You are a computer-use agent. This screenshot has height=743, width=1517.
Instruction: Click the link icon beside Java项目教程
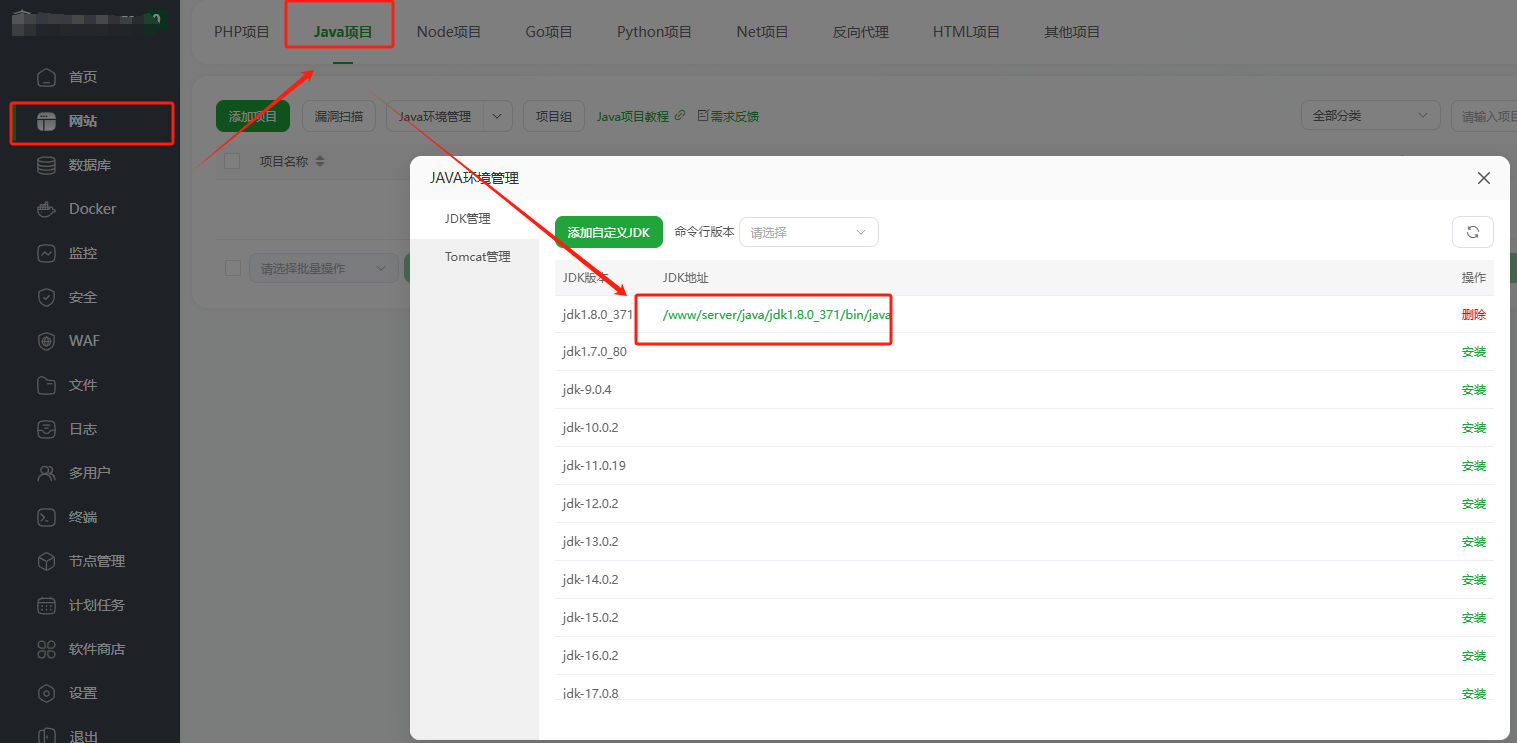[x=680, y=115]
